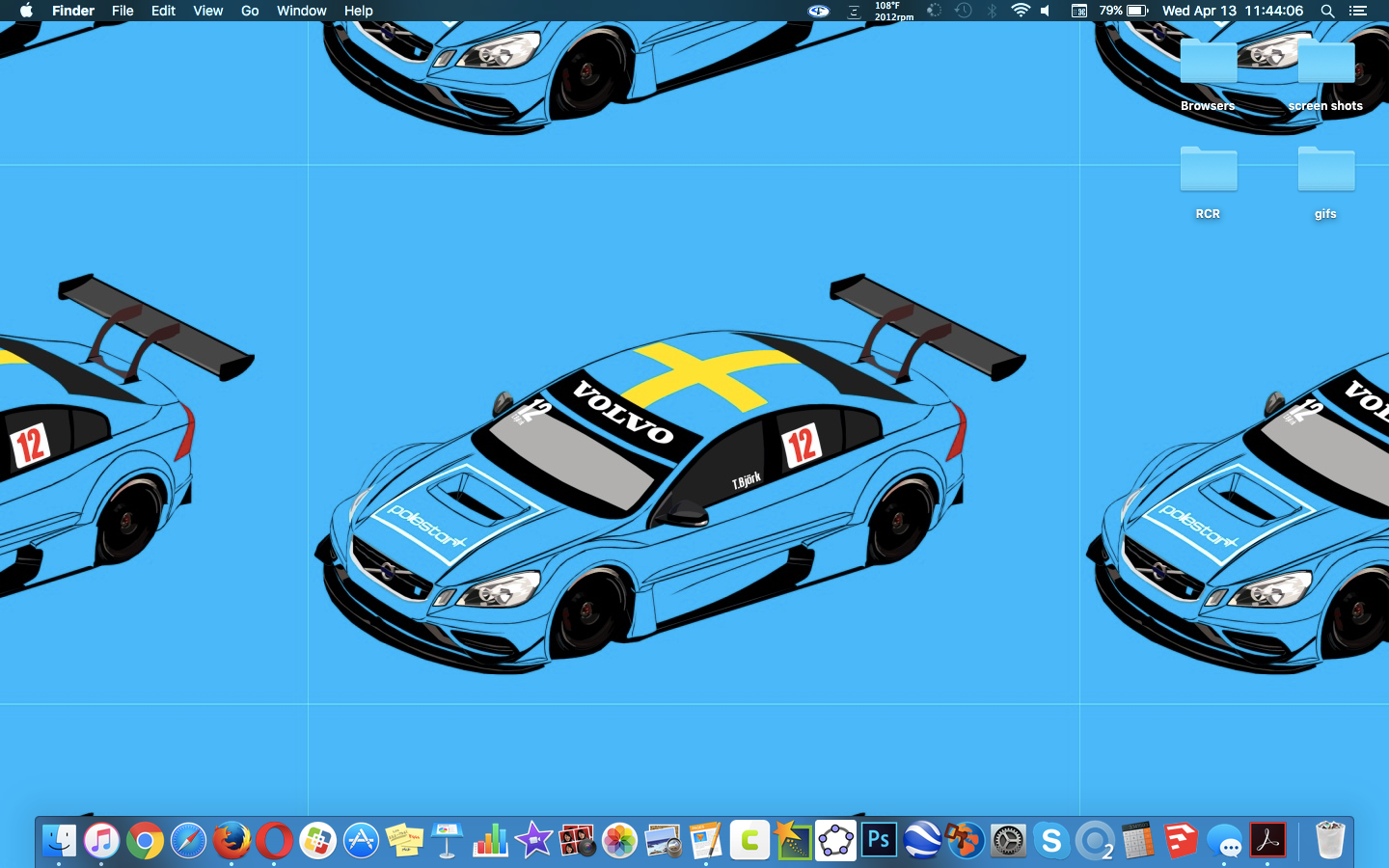Open System Preferences gear in dock
The image size is (1389, 868).
point(1009,841)
